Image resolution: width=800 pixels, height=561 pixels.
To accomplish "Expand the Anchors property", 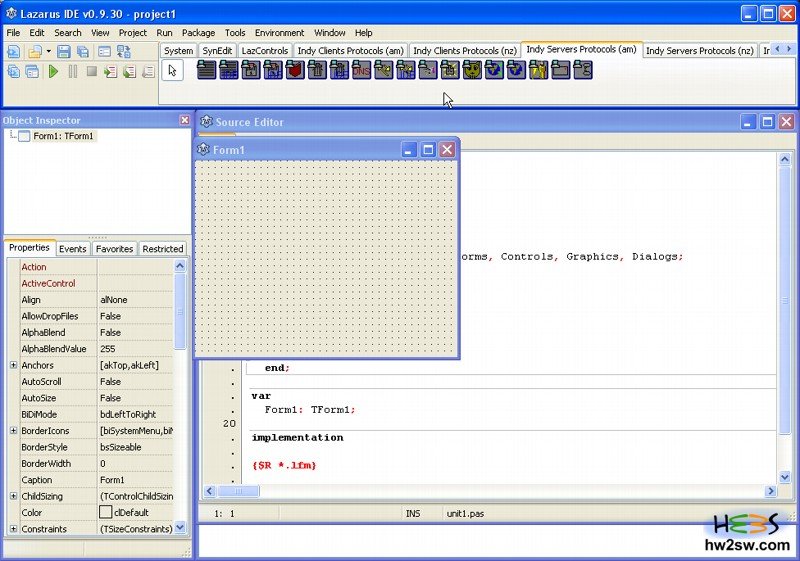I will [13, 365].
